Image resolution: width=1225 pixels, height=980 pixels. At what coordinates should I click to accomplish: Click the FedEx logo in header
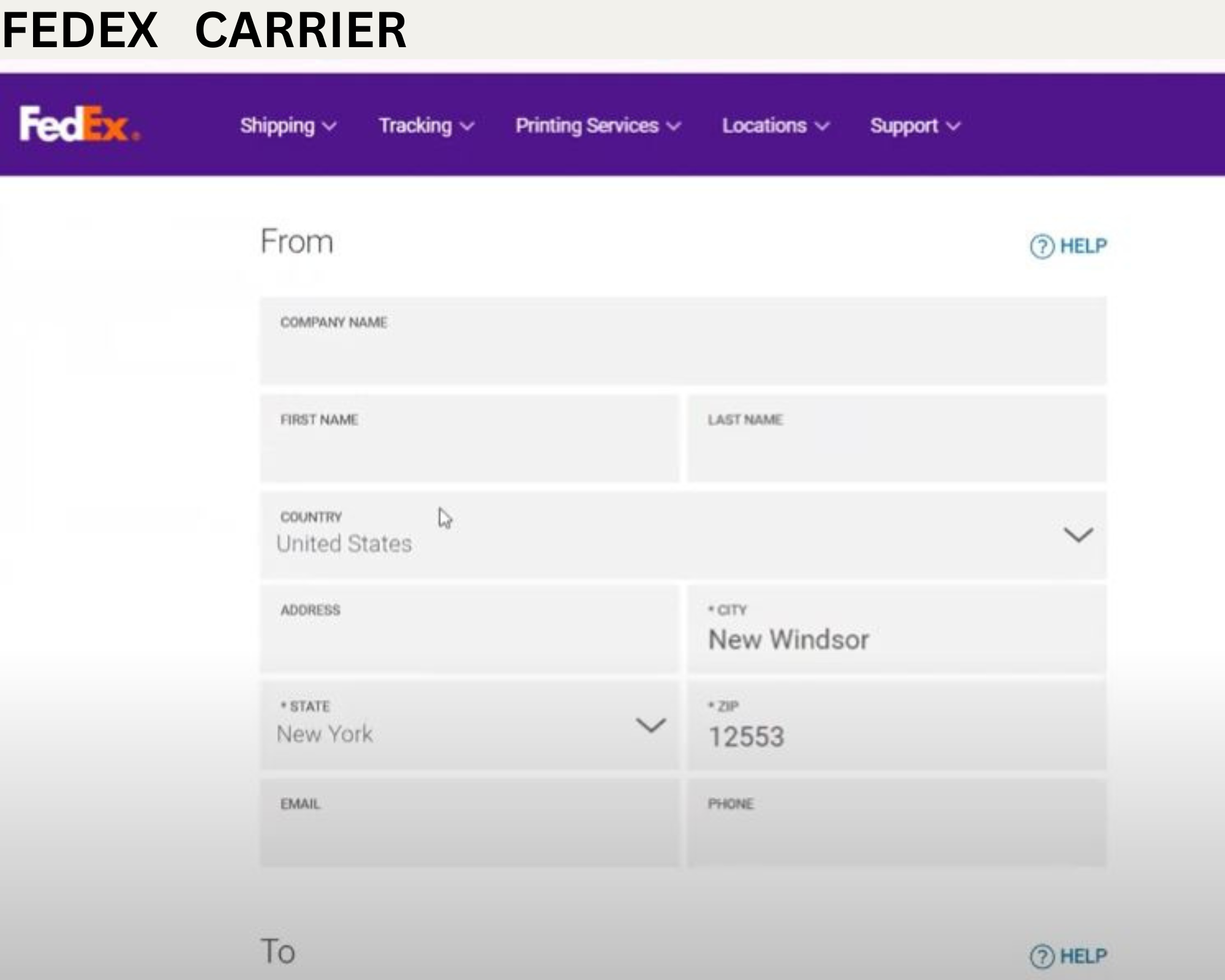[x=80, y=124]
